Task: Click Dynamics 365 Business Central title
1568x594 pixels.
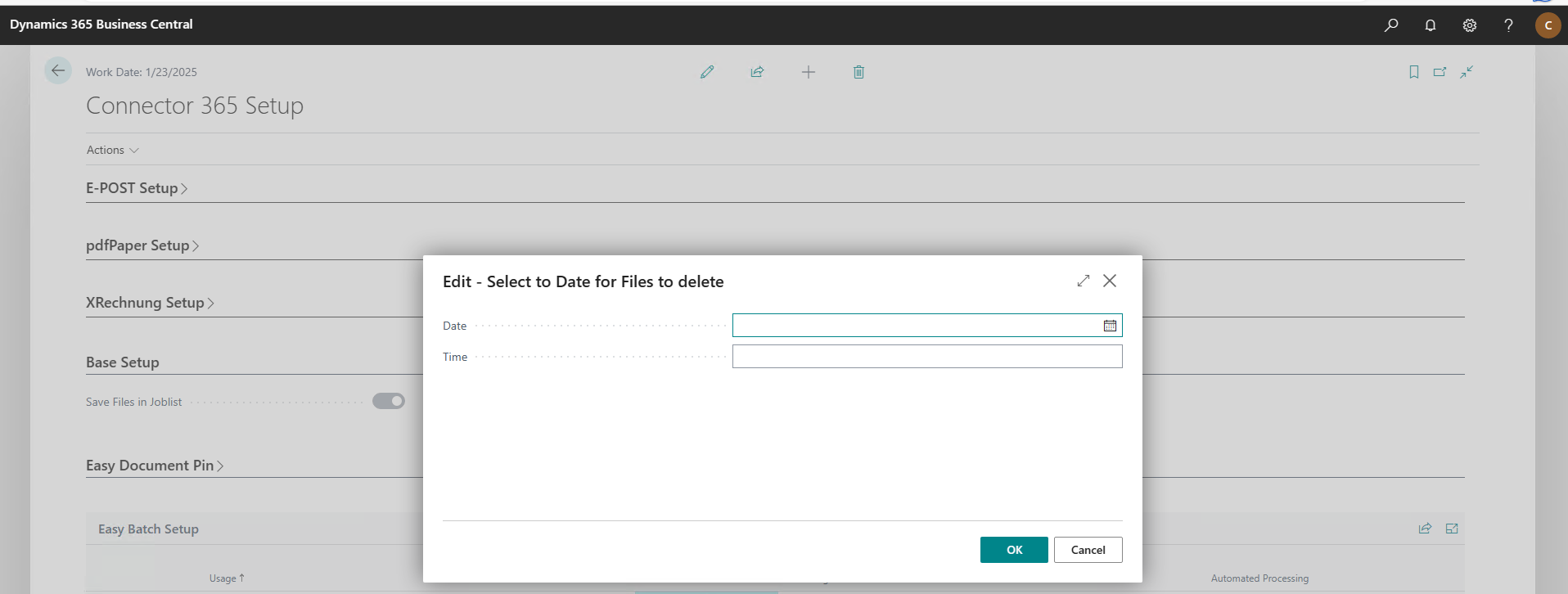Action: coord(101,25)
